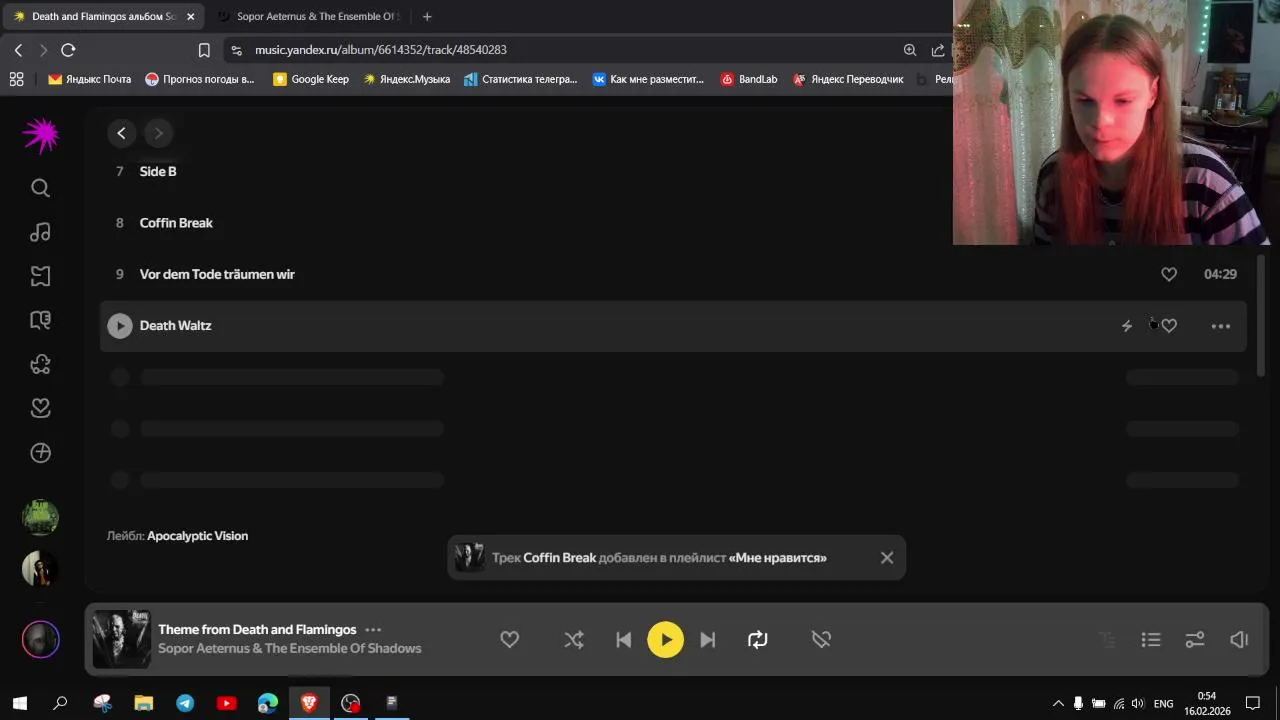This screenshot has height=720, width=1280.
Task: Open the share icon in the address bar
Action: [938, 50]
